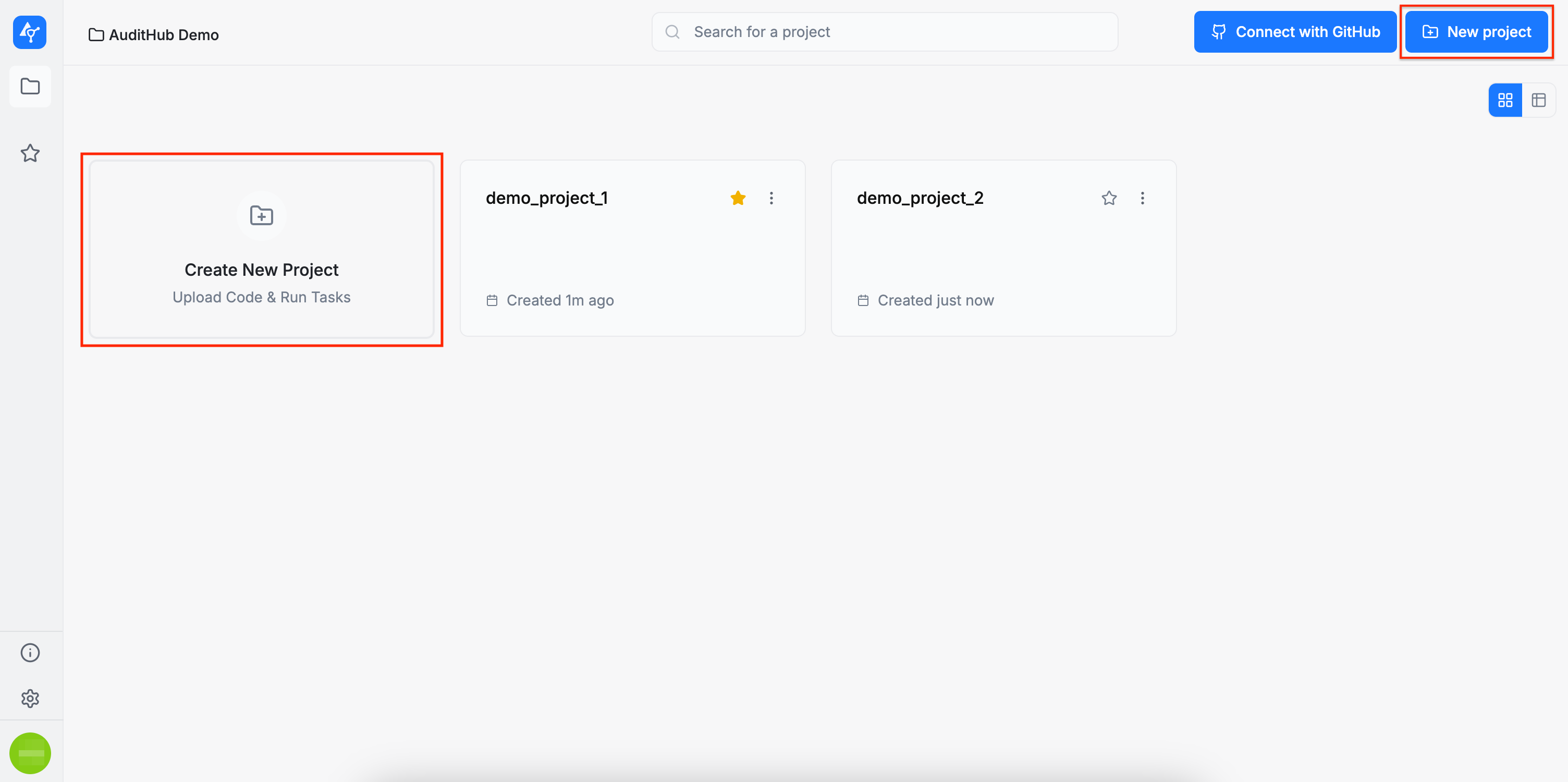Open the demo_project_2 card
Viewport: 1568px width, 782px height.
click(1003, 250)
